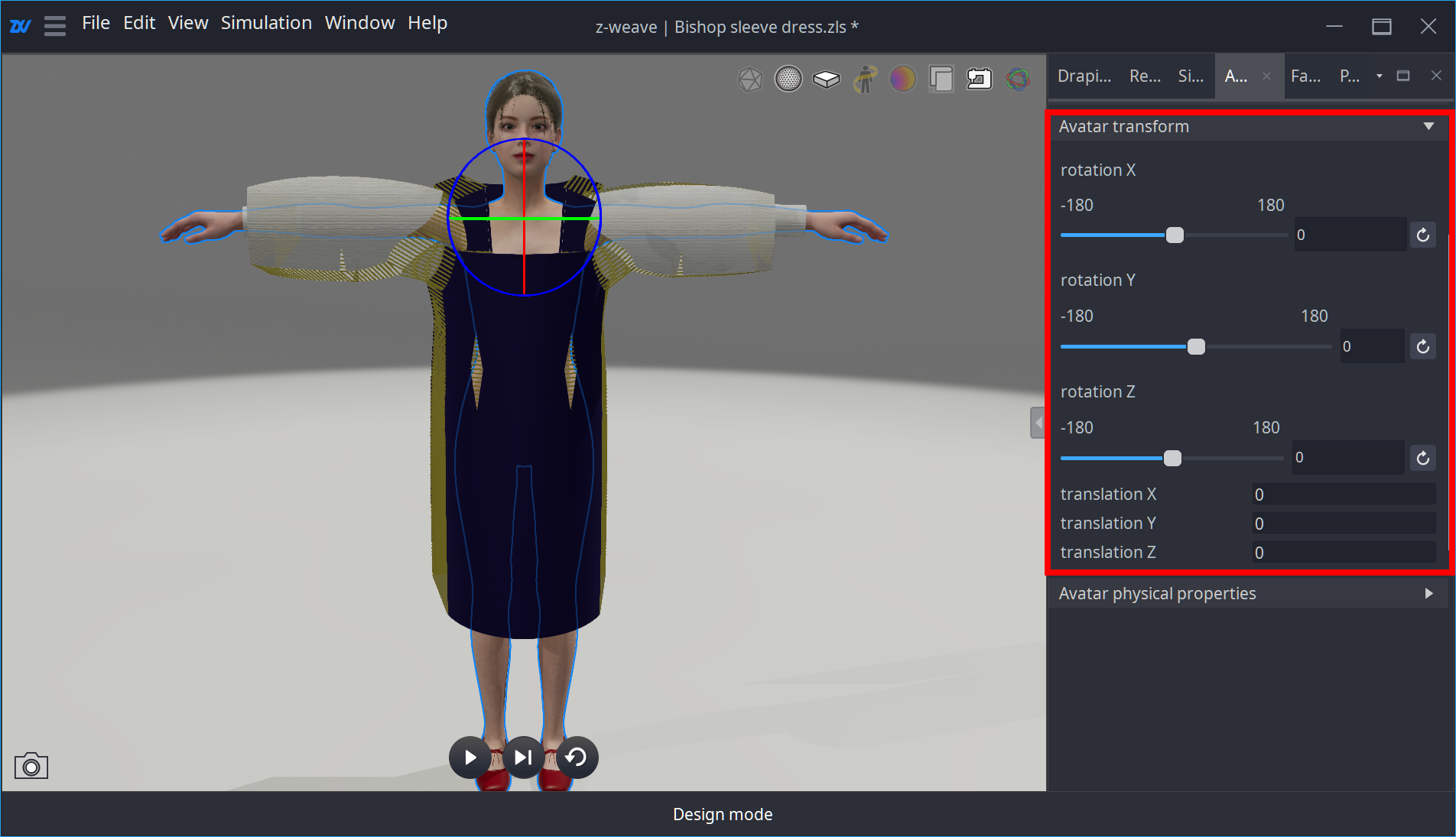This screenshot has height=837, width=1456.
Task: Click the dotted sphere display mode icon
Action: click(788, 79)
